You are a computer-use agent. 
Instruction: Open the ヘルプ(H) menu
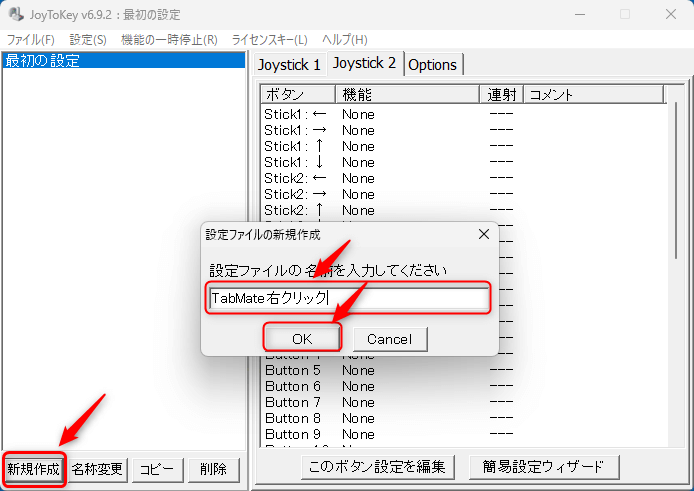[x=342, y=40]
